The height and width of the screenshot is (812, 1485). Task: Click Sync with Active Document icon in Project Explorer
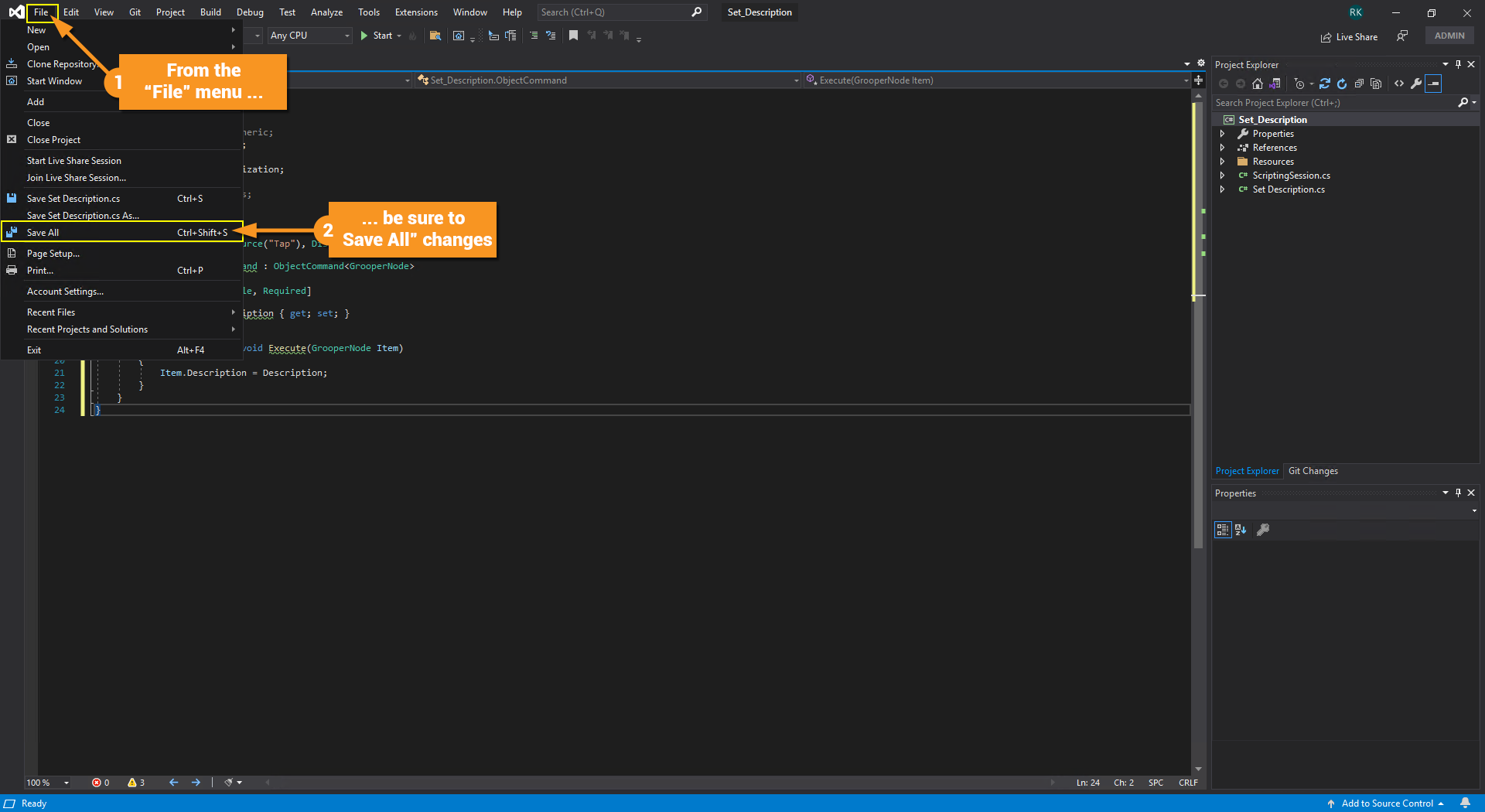(1325, 84)
